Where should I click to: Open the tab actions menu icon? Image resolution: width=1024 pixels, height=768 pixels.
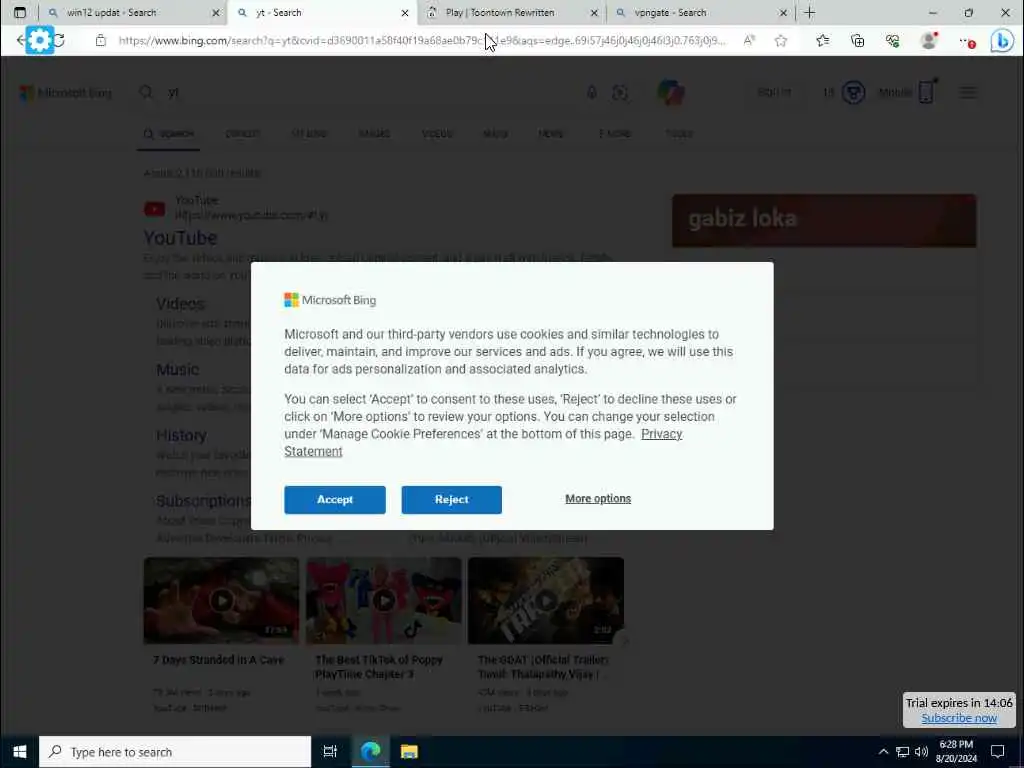(20, 12)
